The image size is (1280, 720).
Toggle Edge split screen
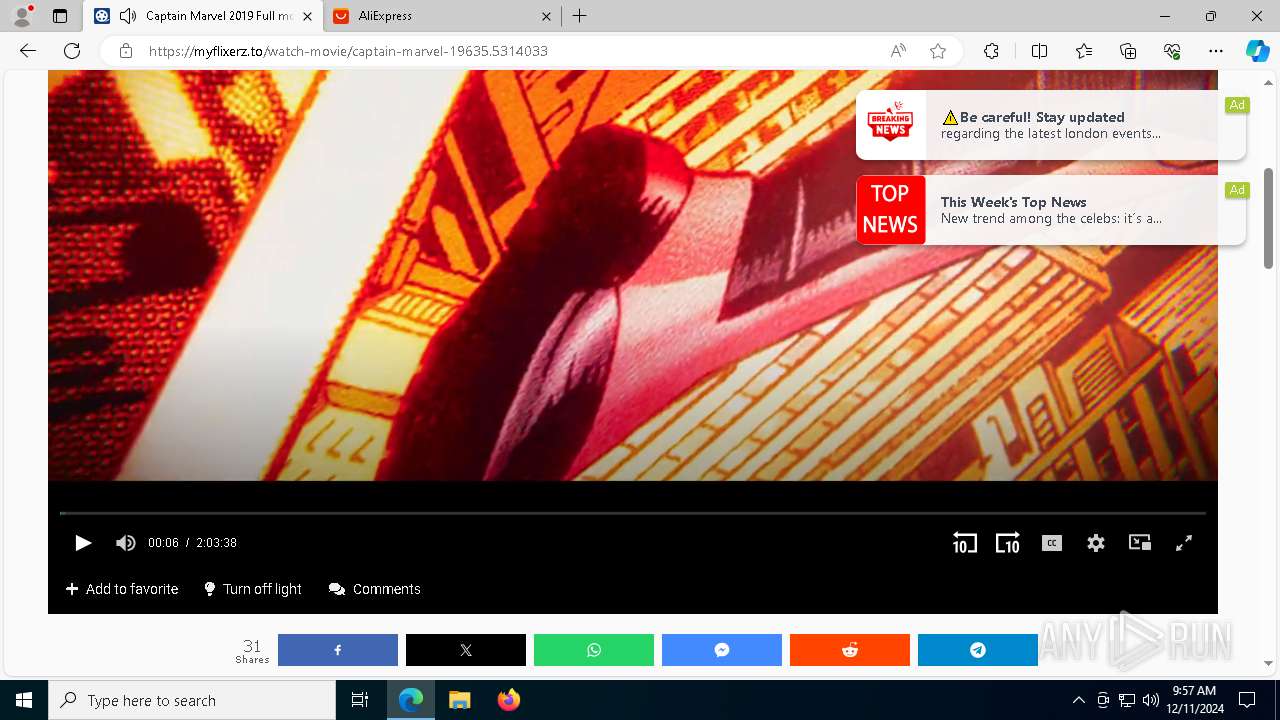(x=1039, y=51)
